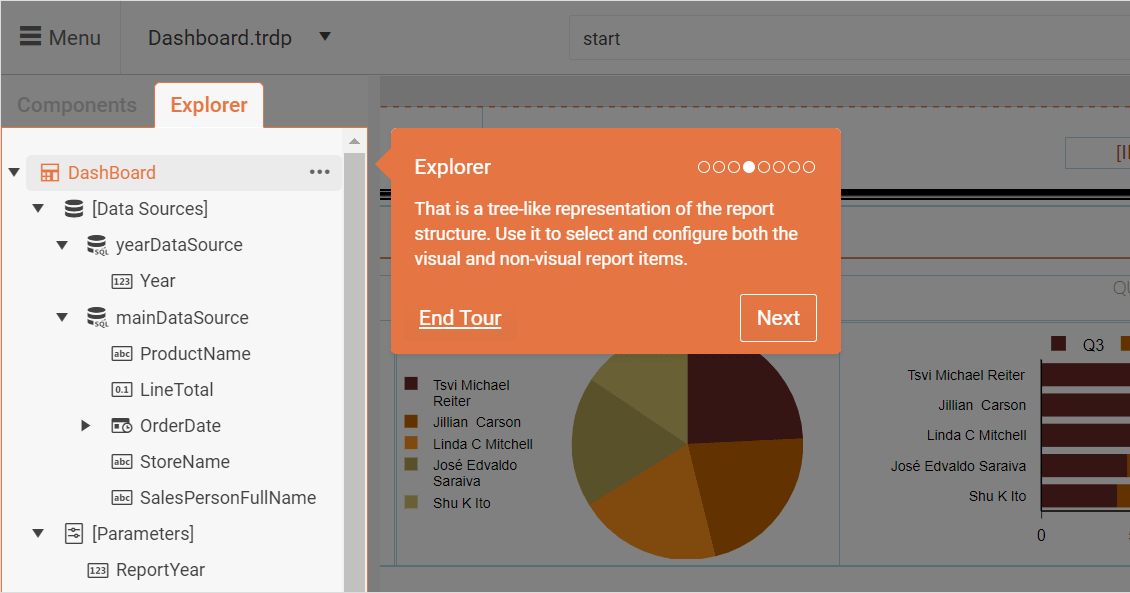This screenshot has width=1130, height=593.
Task: Click the Tsvi Michael Reiter legend swatch
Action: click(x=411, y=384)
